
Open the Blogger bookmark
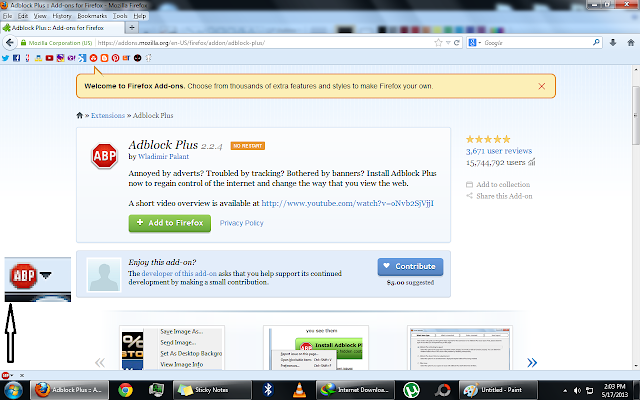pos(104,58)
